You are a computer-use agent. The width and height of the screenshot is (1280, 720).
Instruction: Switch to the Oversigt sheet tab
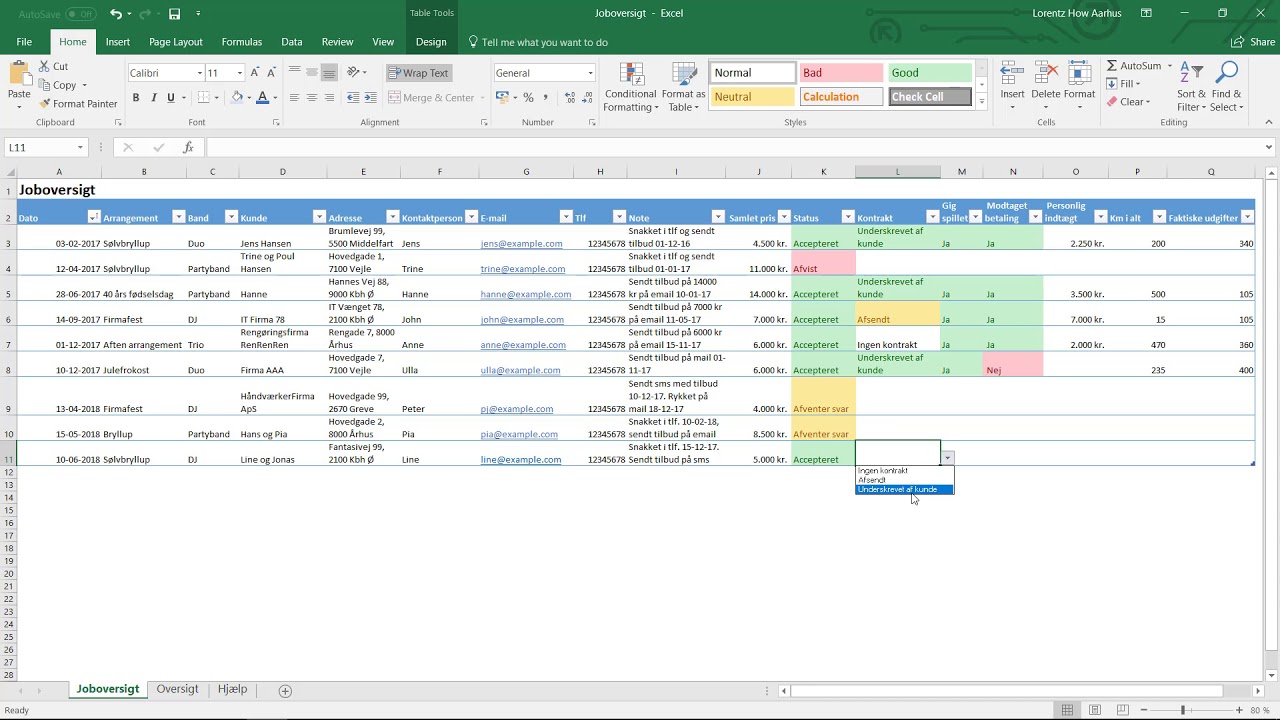[178, 690]
